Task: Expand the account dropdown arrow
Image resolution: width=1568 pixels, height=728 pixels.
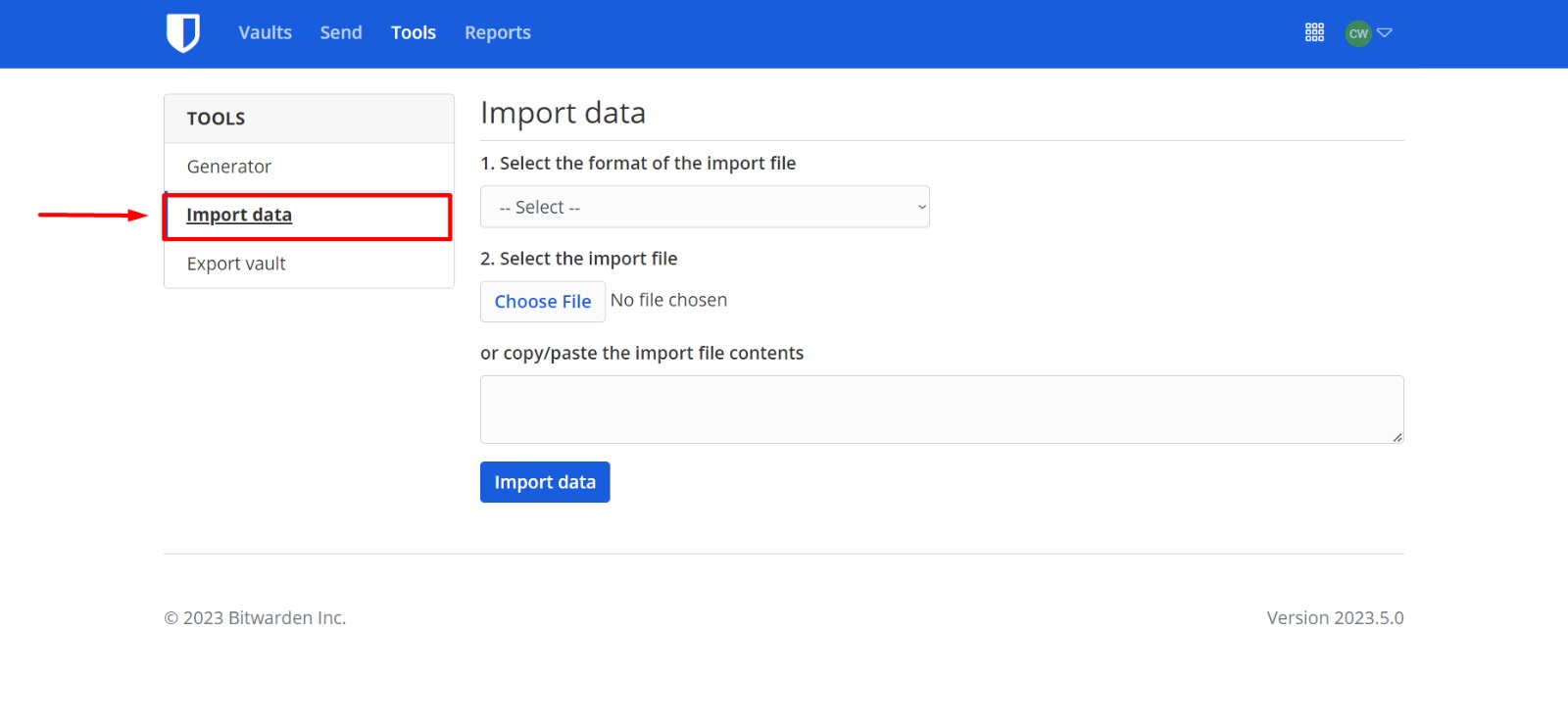Action: click(1385, 33)
